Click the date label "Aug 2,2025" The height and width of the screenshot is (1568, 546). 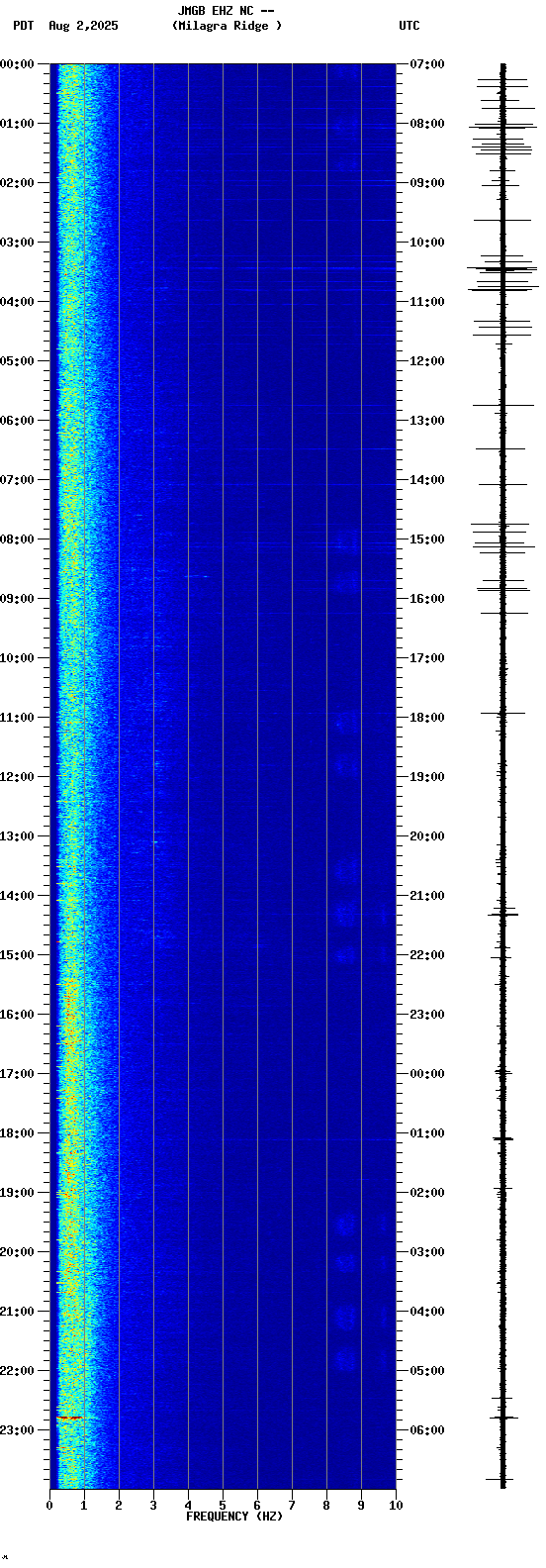[x=83, y=26]
